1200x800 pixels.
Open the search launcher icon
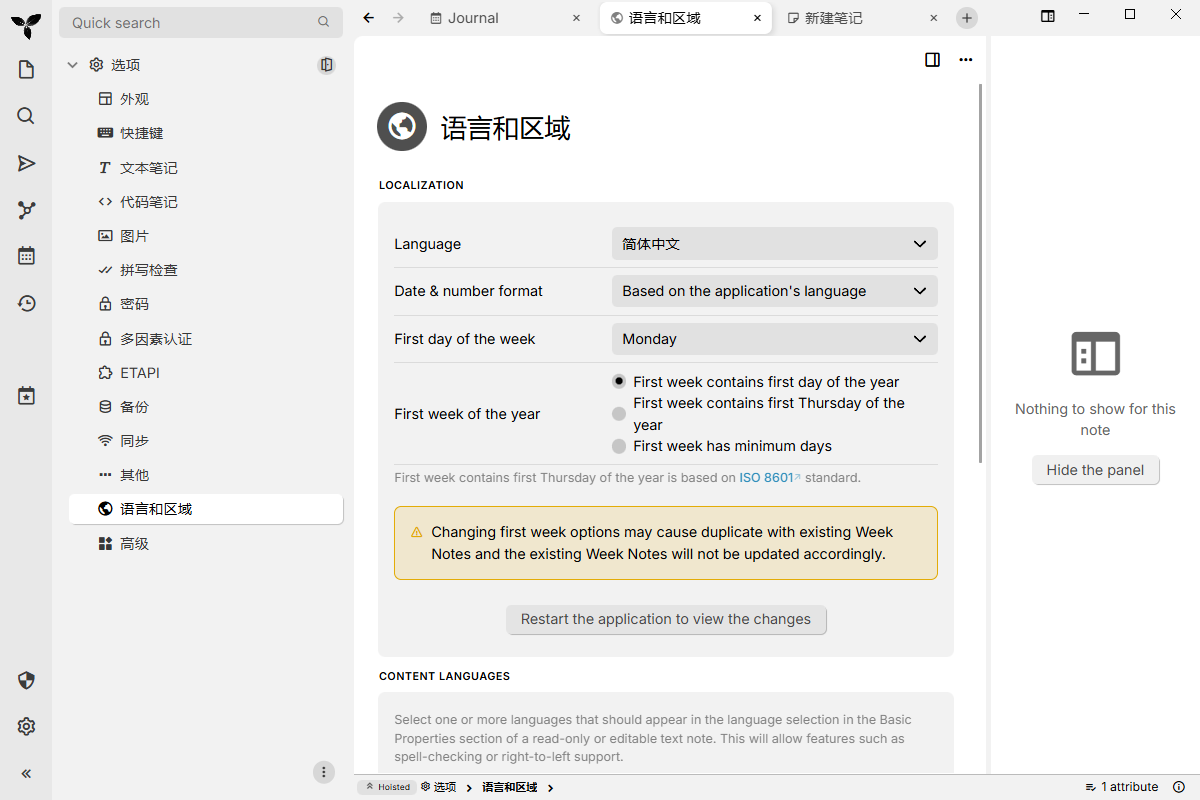[25, 115]
